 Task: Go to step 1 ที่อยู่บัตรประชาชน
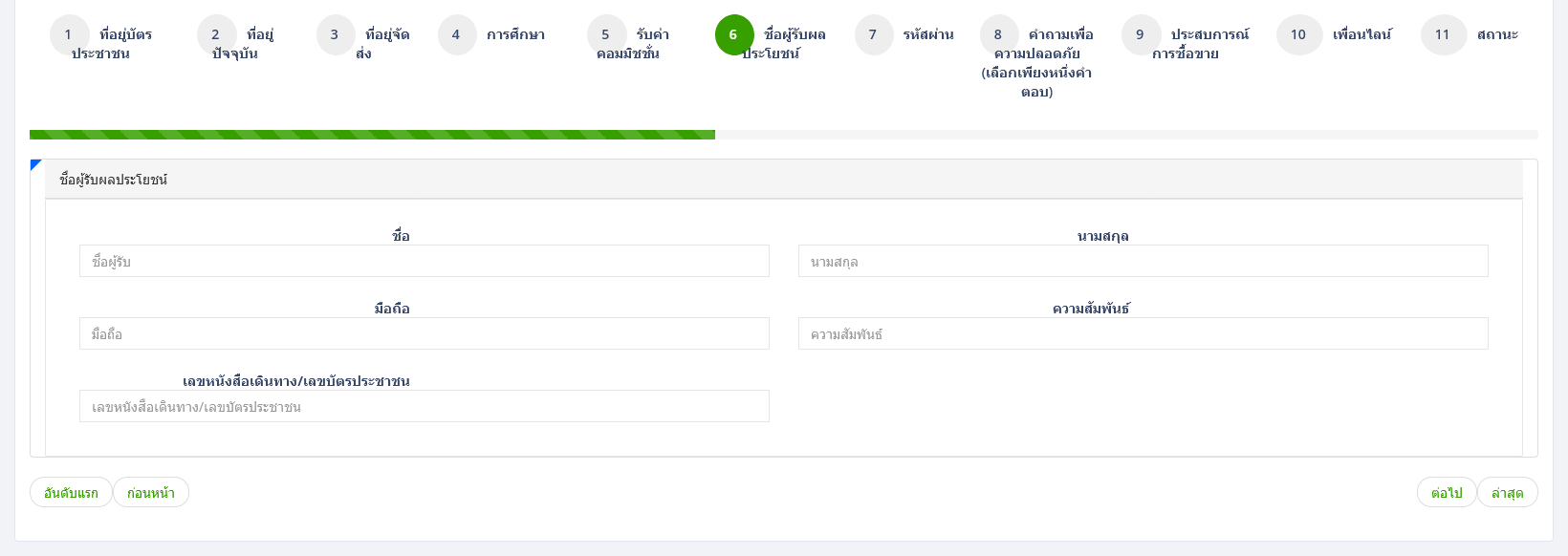[x=69, y=35]
